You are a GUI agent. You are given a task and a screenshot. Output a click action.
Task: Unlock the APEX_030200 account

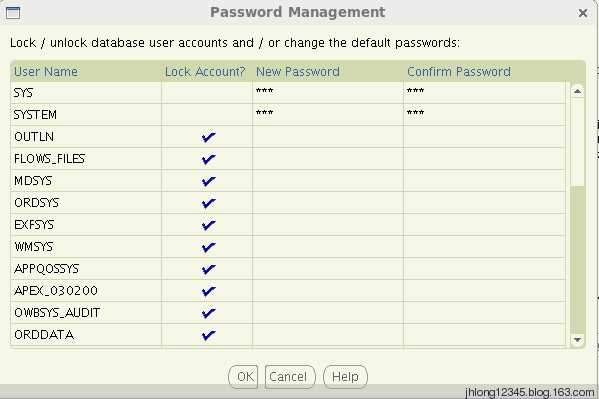[x=208, y=291]
